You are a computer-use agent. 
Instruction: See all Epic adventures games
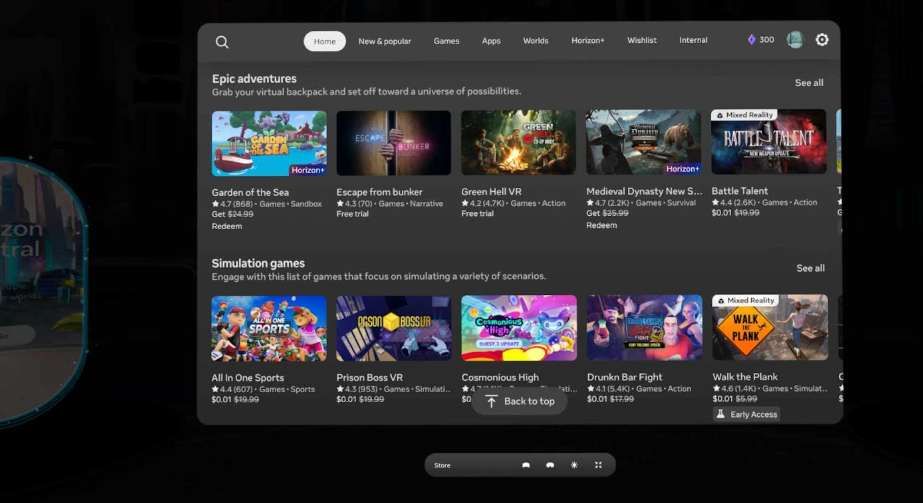pyautogui.click(x=809, y=83)
